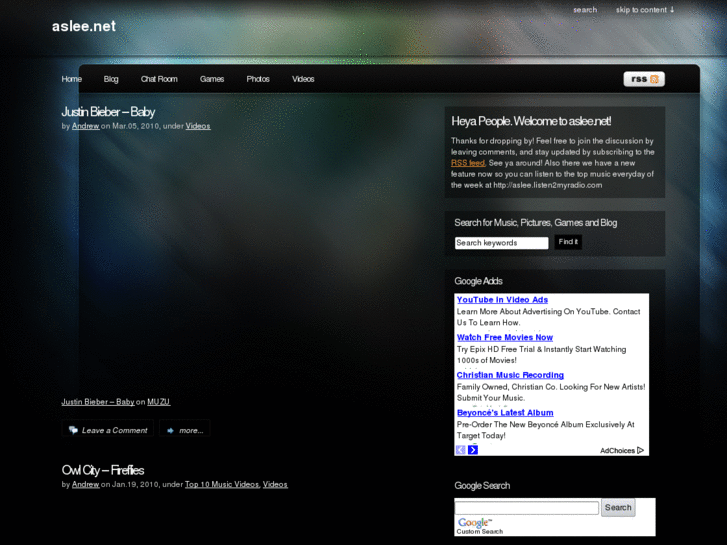The width and height of the screenshot is (727, 545).
Task: Open the Home menu item
Action: point(71,79)
